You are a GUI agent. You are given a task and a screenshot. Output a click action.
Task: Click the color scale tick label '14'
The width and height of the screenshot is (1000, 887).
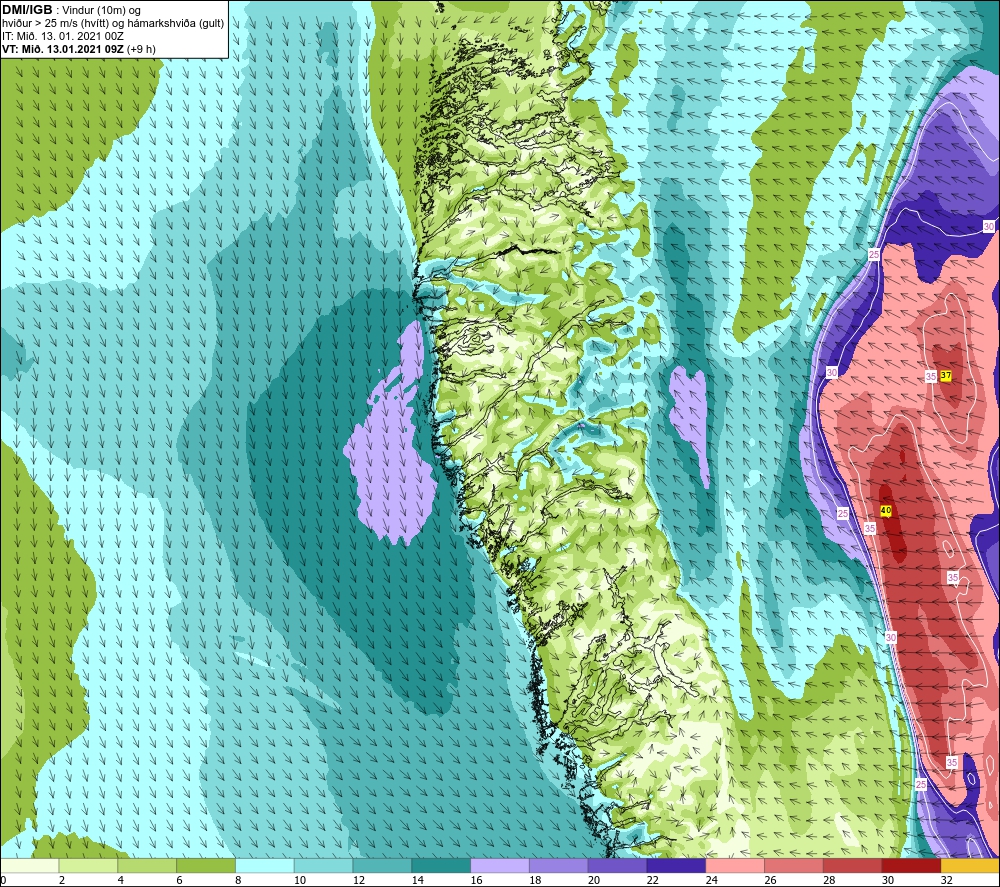coord(417,881)
